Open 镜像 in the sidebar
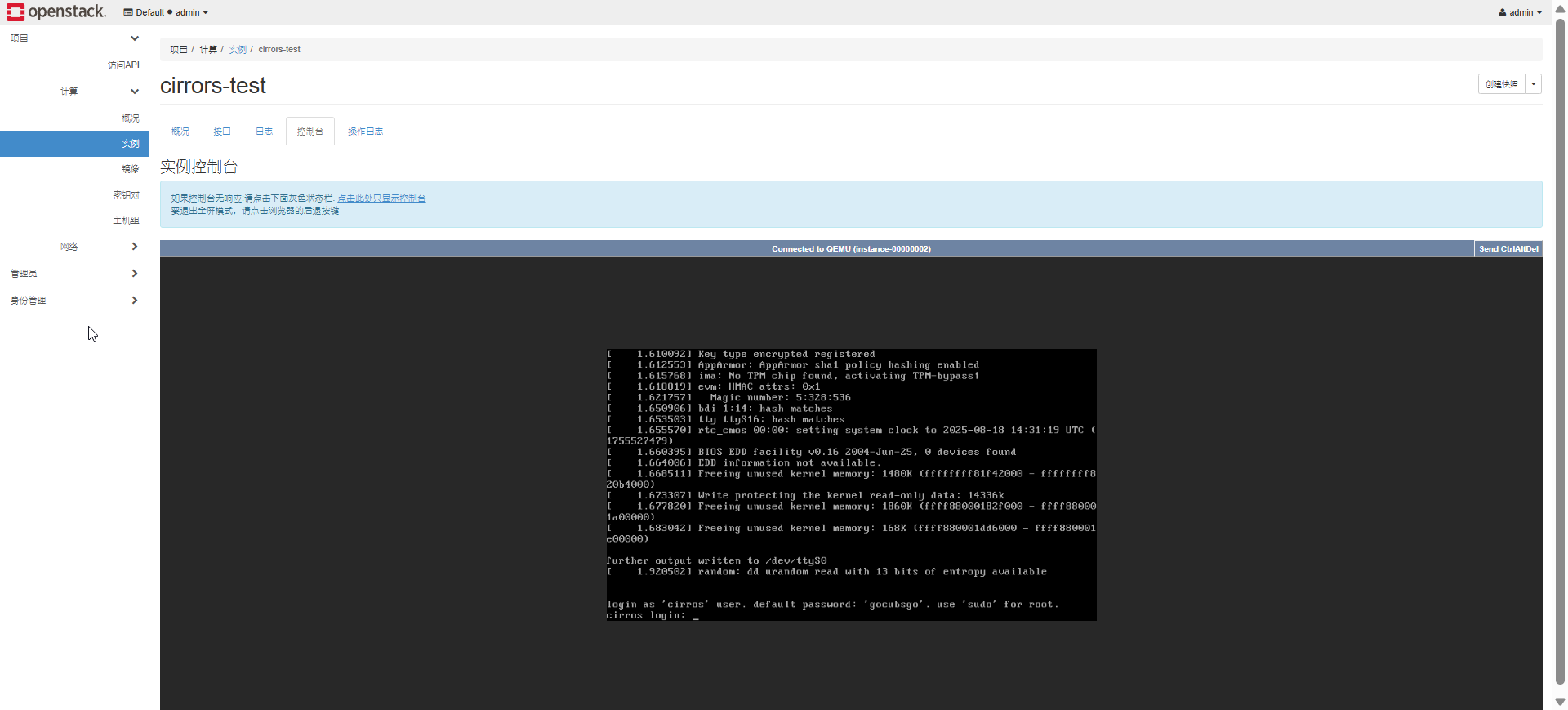 [x=131, y=169]
